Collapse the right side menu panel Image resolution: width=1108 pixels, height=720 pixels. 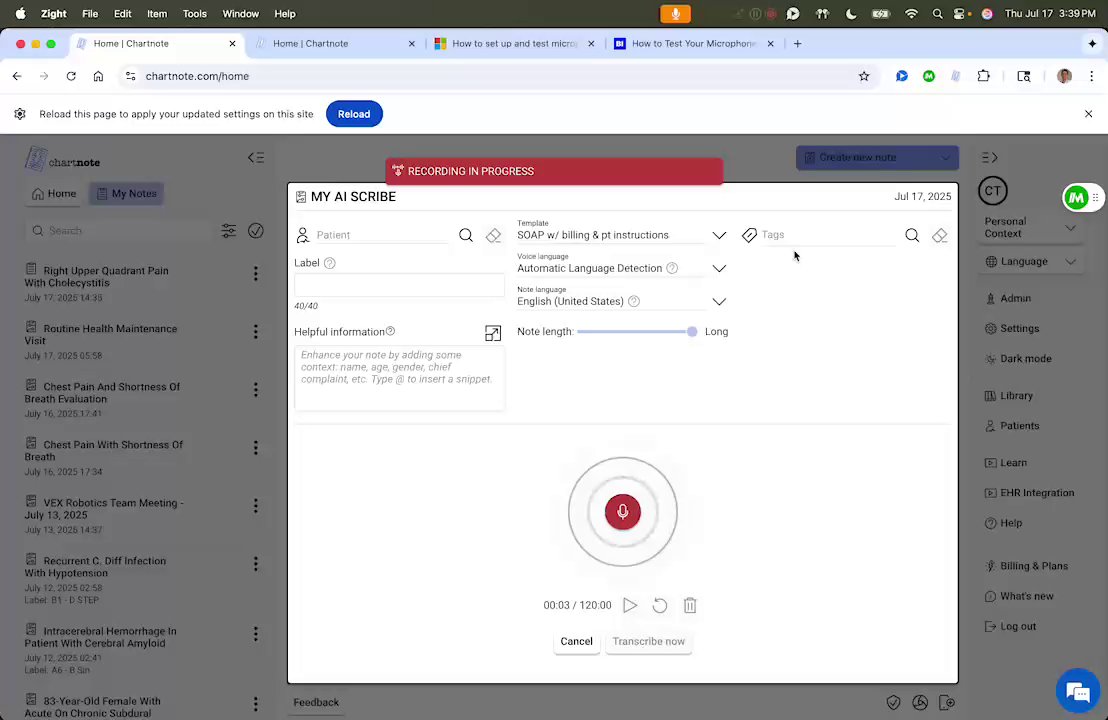pyautogui.click(x=989, y=158)
